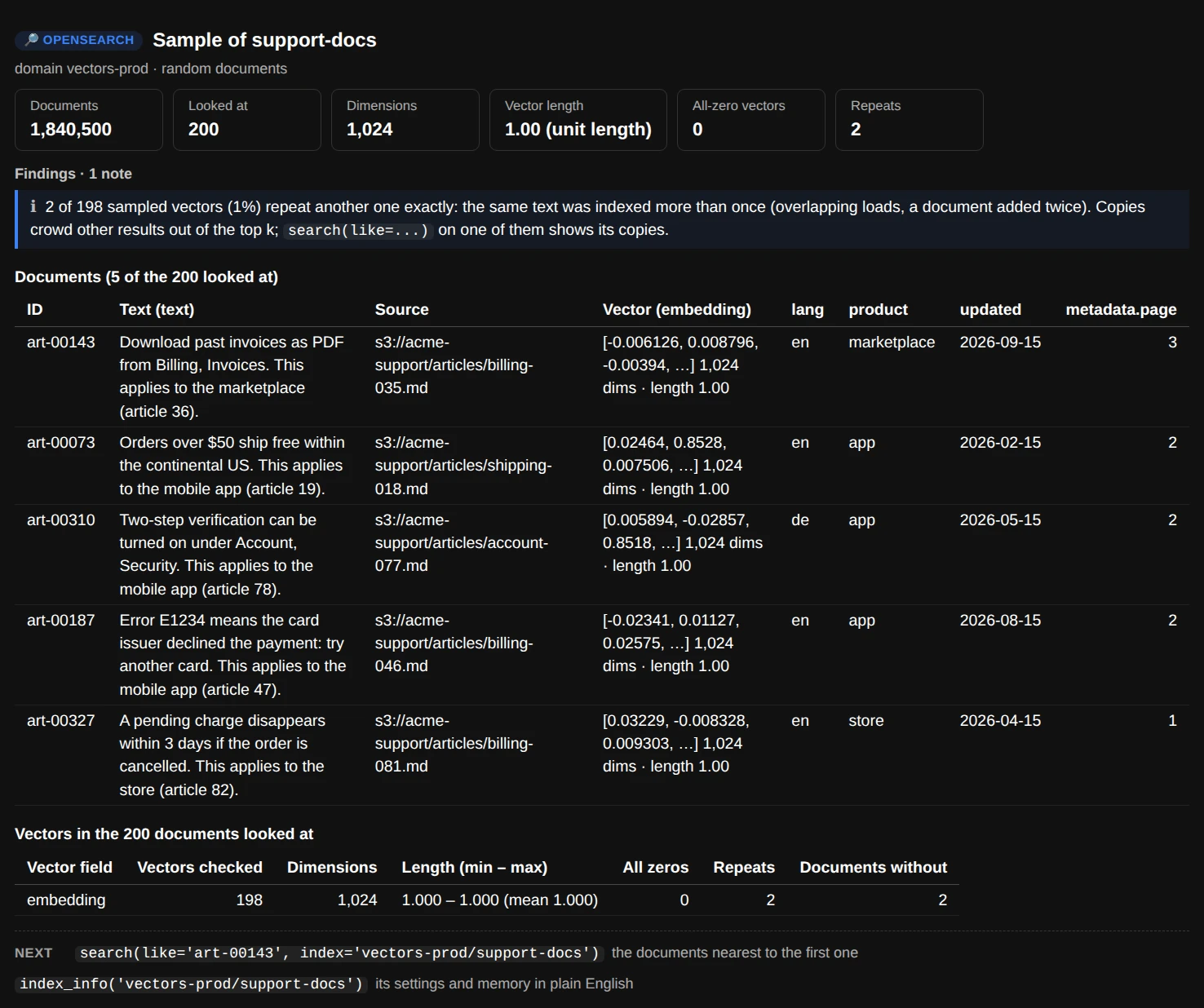Click the 'de' language cell
Viewport: 1204px width, 1008px height.
[x=800, y=520]
